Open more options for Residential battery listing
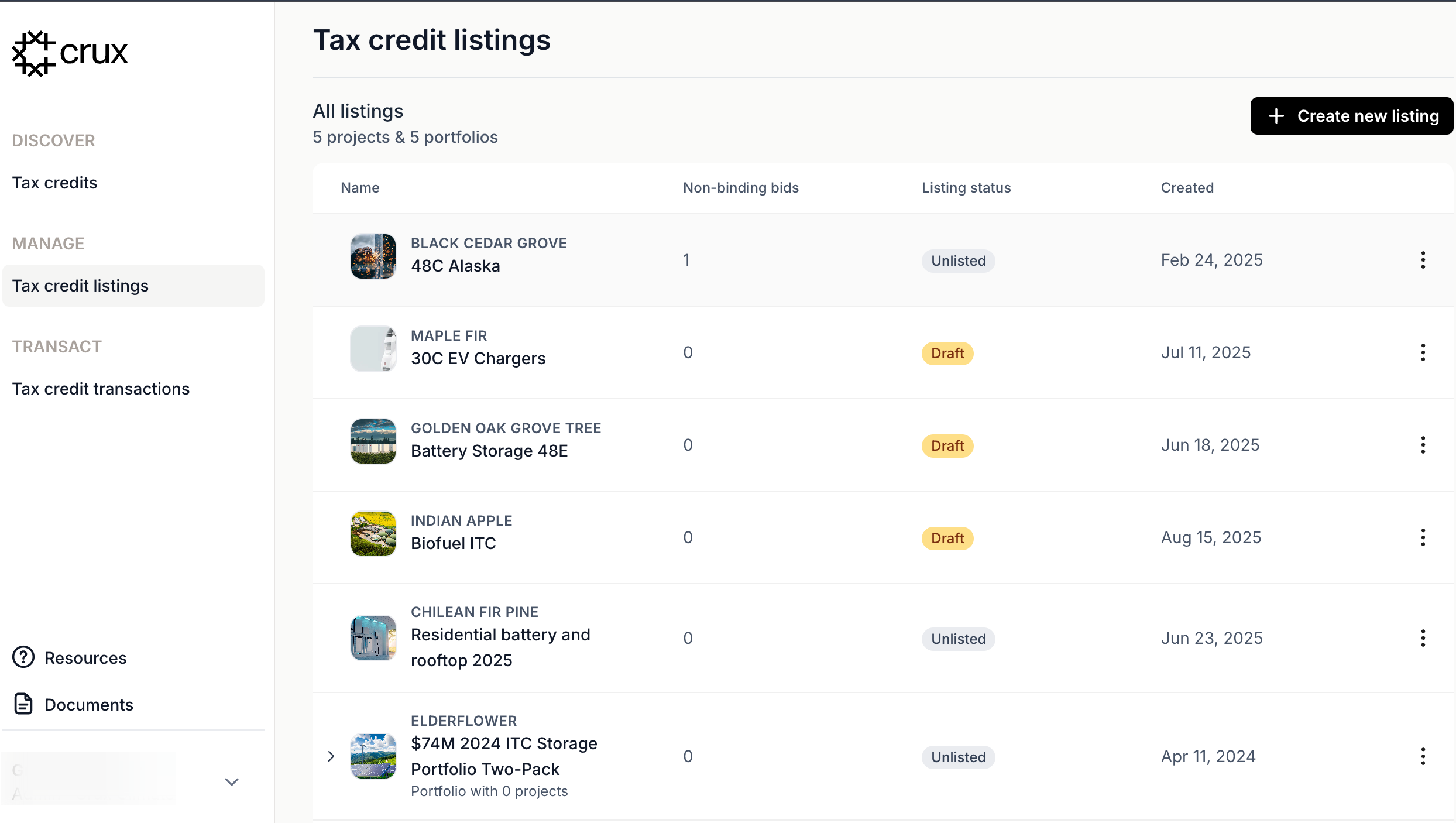The image size is (1456, 823). [x=1423, y=638]
